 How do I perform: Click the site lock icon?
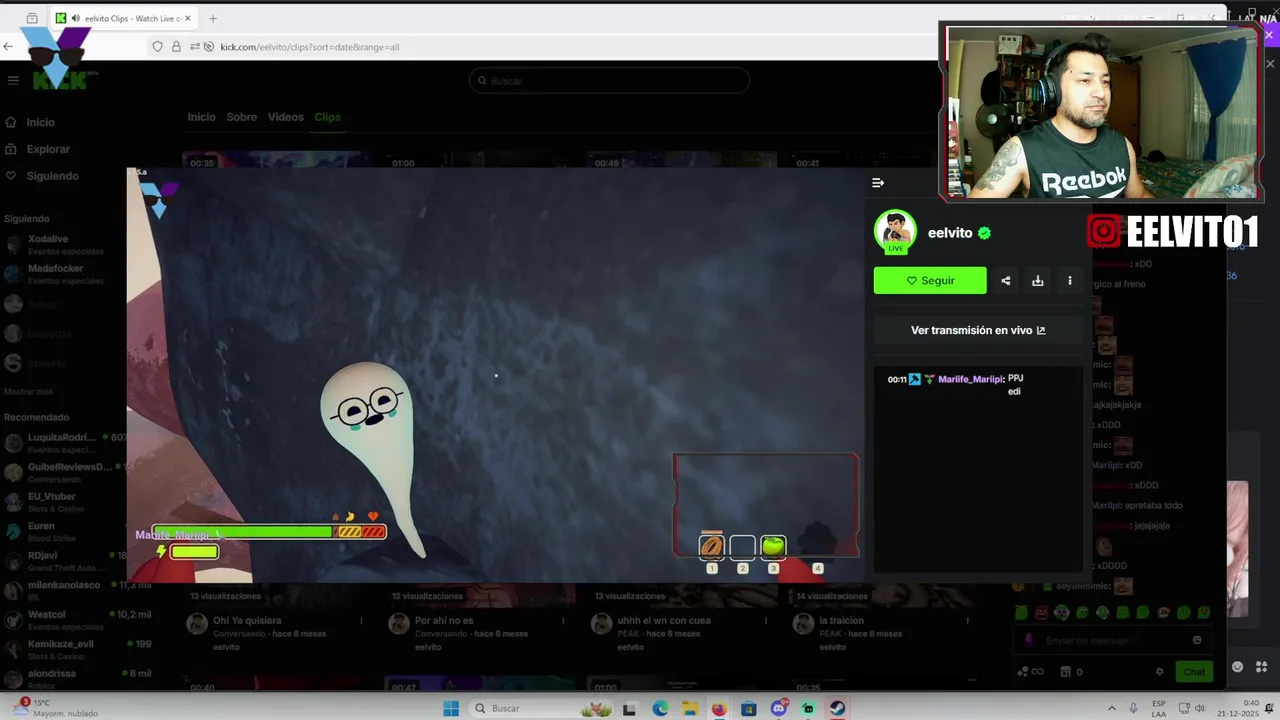point(176,46)
